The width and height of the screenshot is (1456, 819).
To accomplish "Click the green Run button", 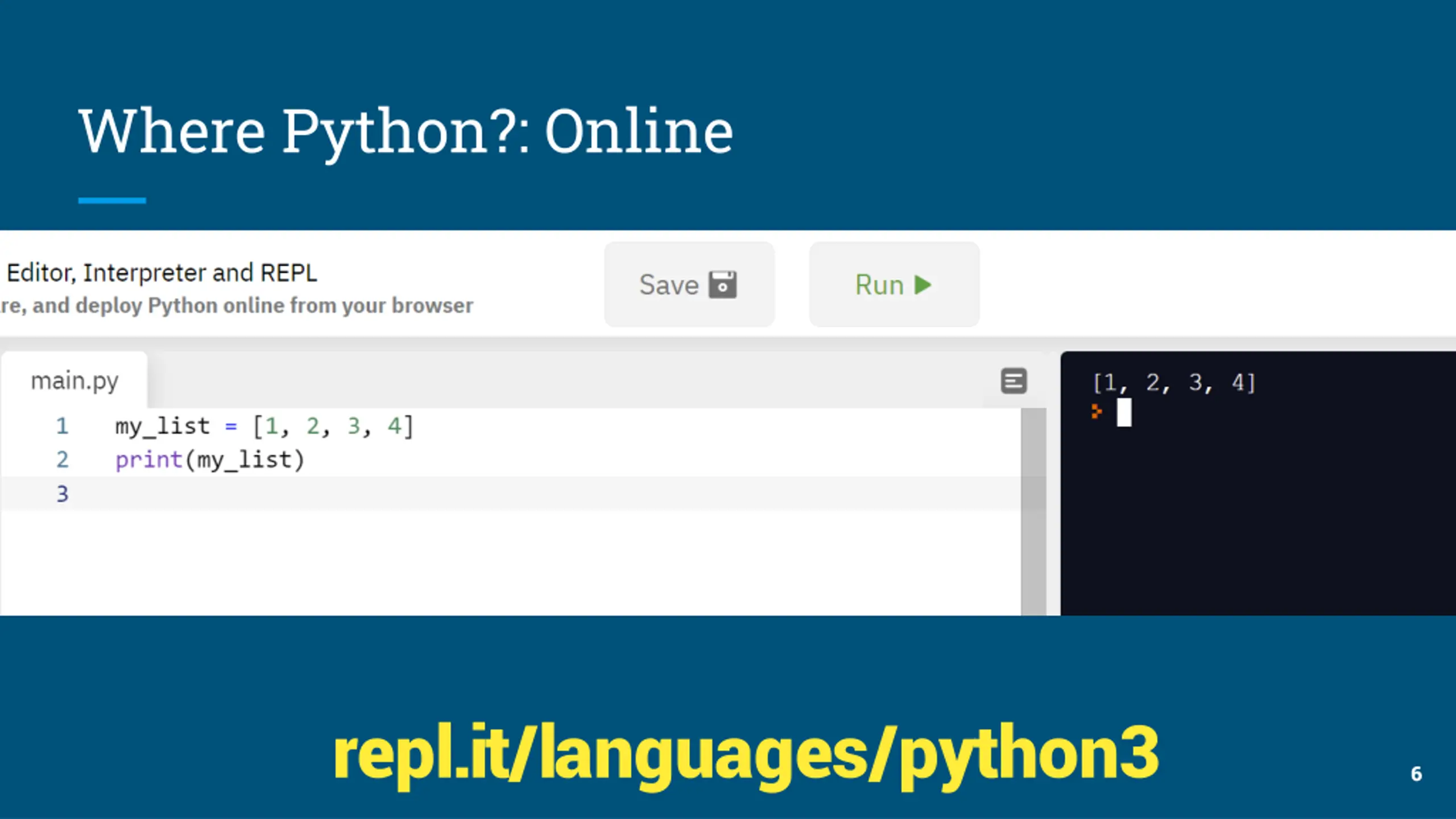I will [x=894, y=284].
